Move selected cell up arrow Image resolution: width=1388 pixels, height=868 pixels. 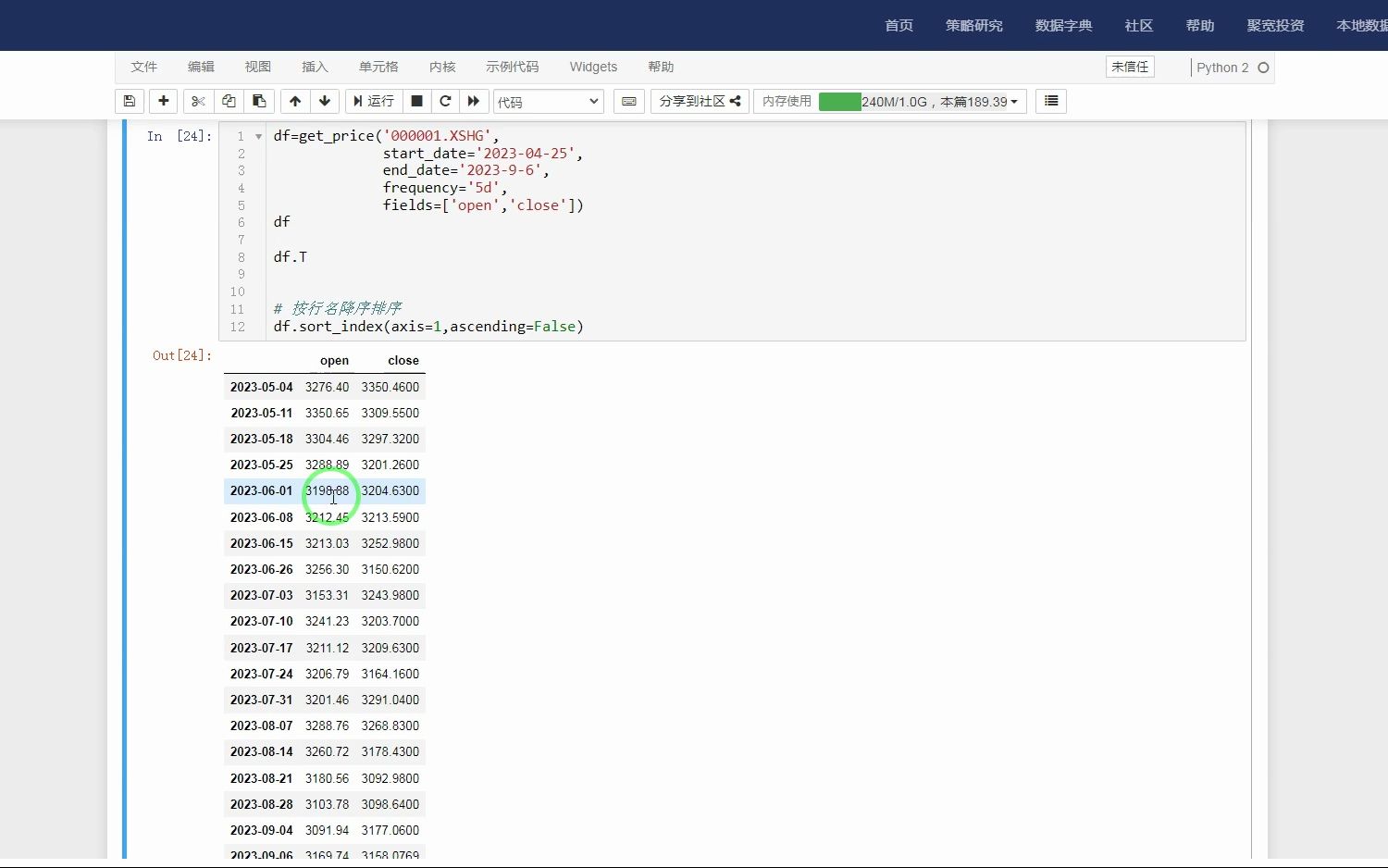click(x=295, y=101)
